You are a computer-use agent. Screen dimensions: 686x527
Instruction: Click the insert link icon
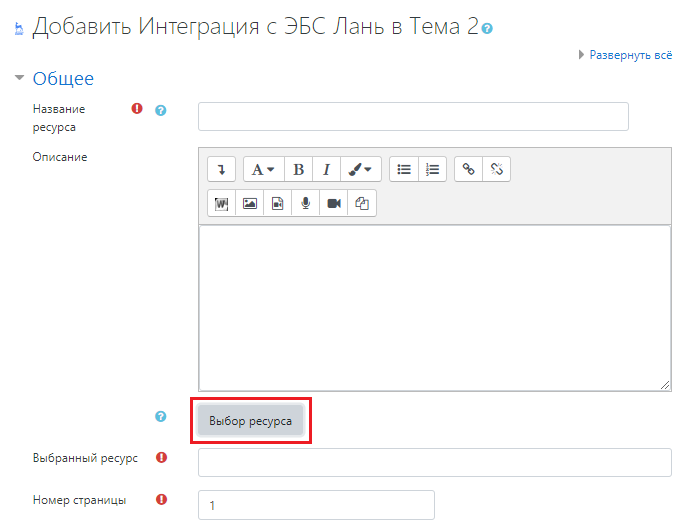click(x=468, y=169)
